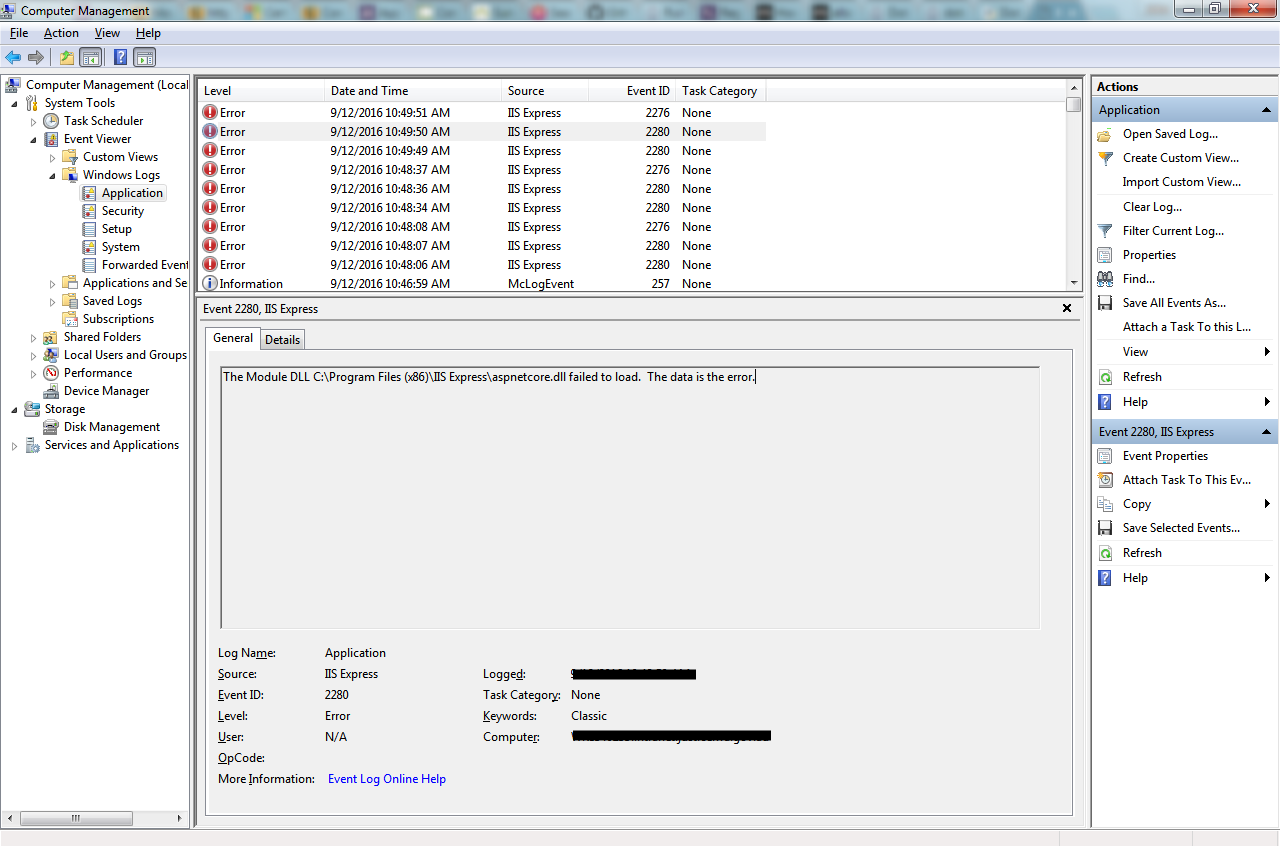Sort events by Event ID column
The height and width of the screenshot is (846, 1280).
[632, 91]
